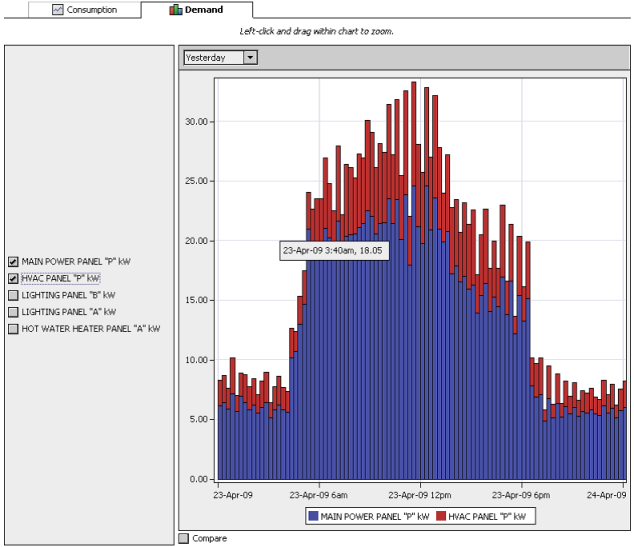Screen dimensions: 634x547
Task: Click blue MAIN POWER PANEL legend swatch
Action: point(313,516)
